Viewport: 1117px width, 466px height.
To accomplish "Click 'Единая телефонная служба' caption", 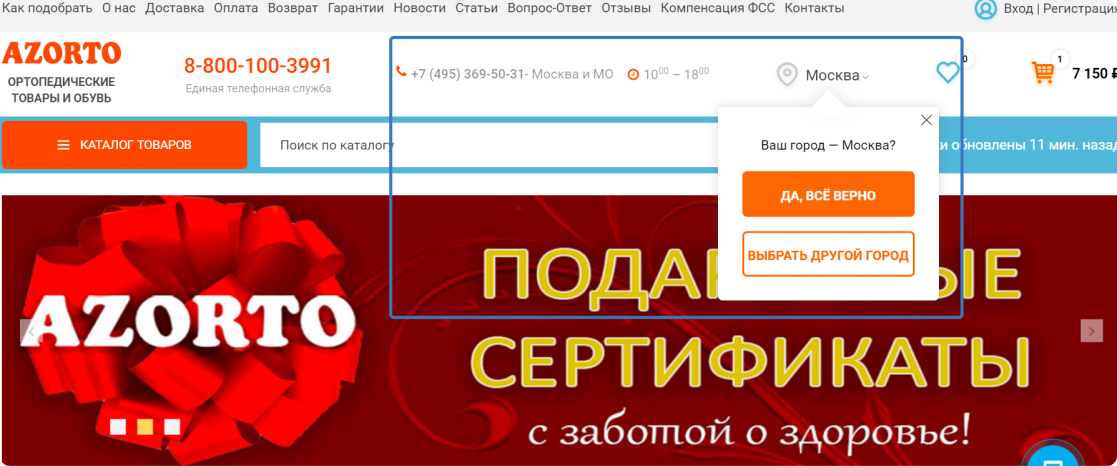I will [258, 89].
